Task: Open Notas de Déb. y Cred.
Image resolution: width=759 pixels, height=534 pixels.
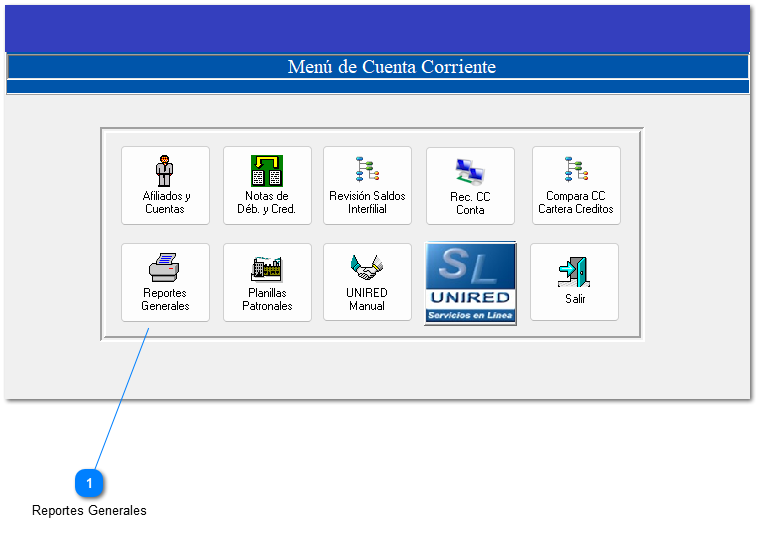Action: 267,185
